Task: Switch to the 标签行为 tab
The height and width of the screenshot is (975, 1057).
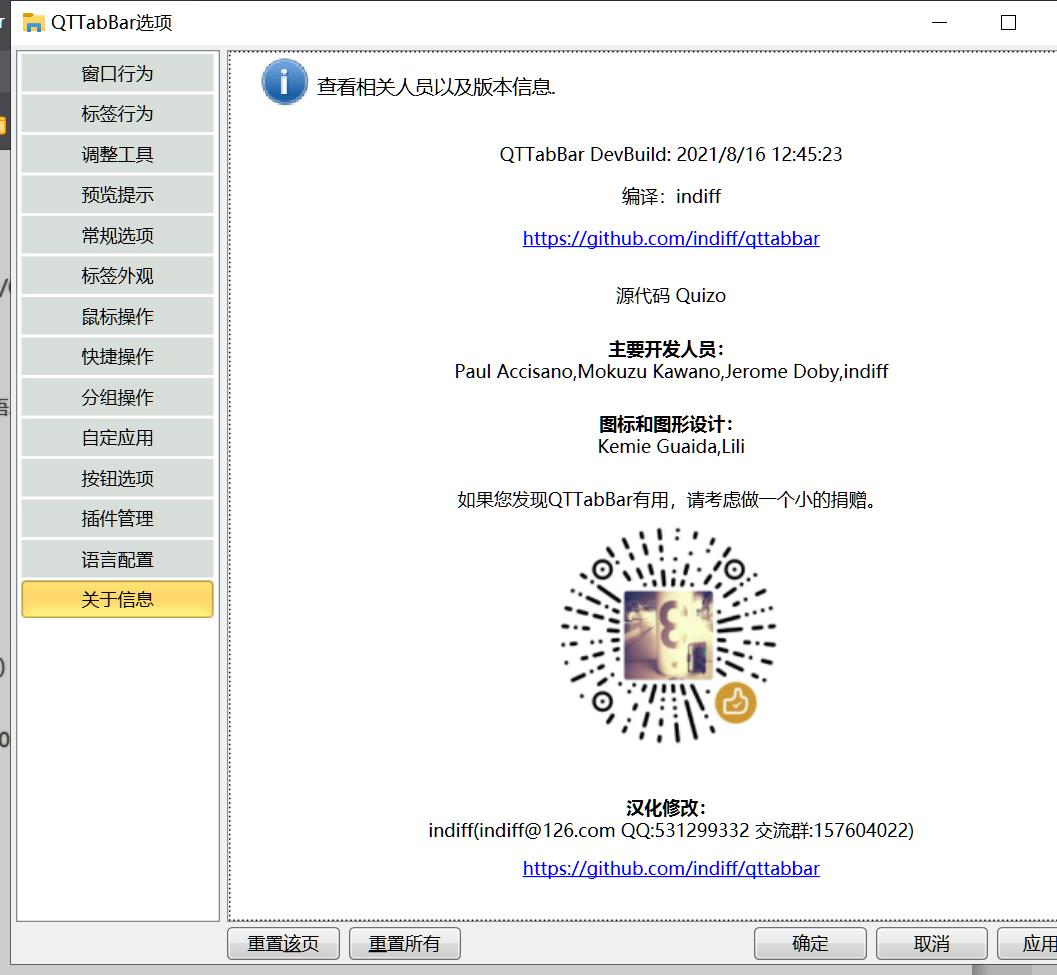Action: tap(117, 114)
